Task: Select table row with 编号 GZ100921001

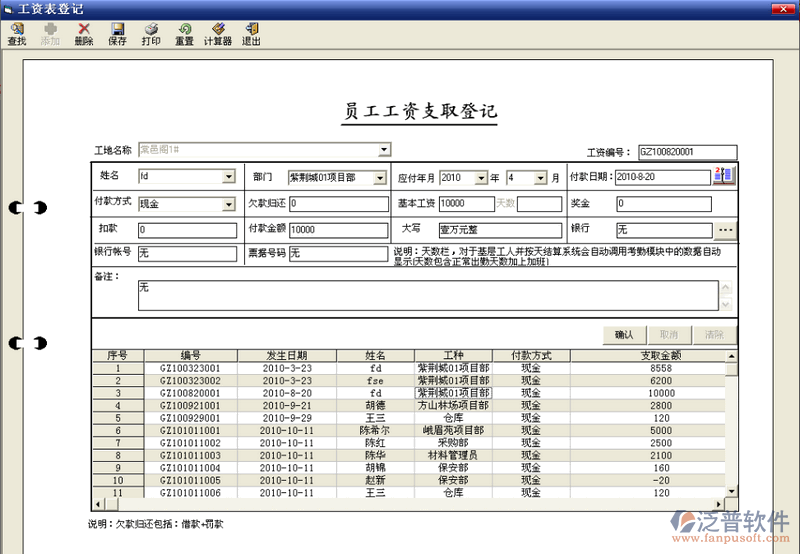Action: pos(190,406)
